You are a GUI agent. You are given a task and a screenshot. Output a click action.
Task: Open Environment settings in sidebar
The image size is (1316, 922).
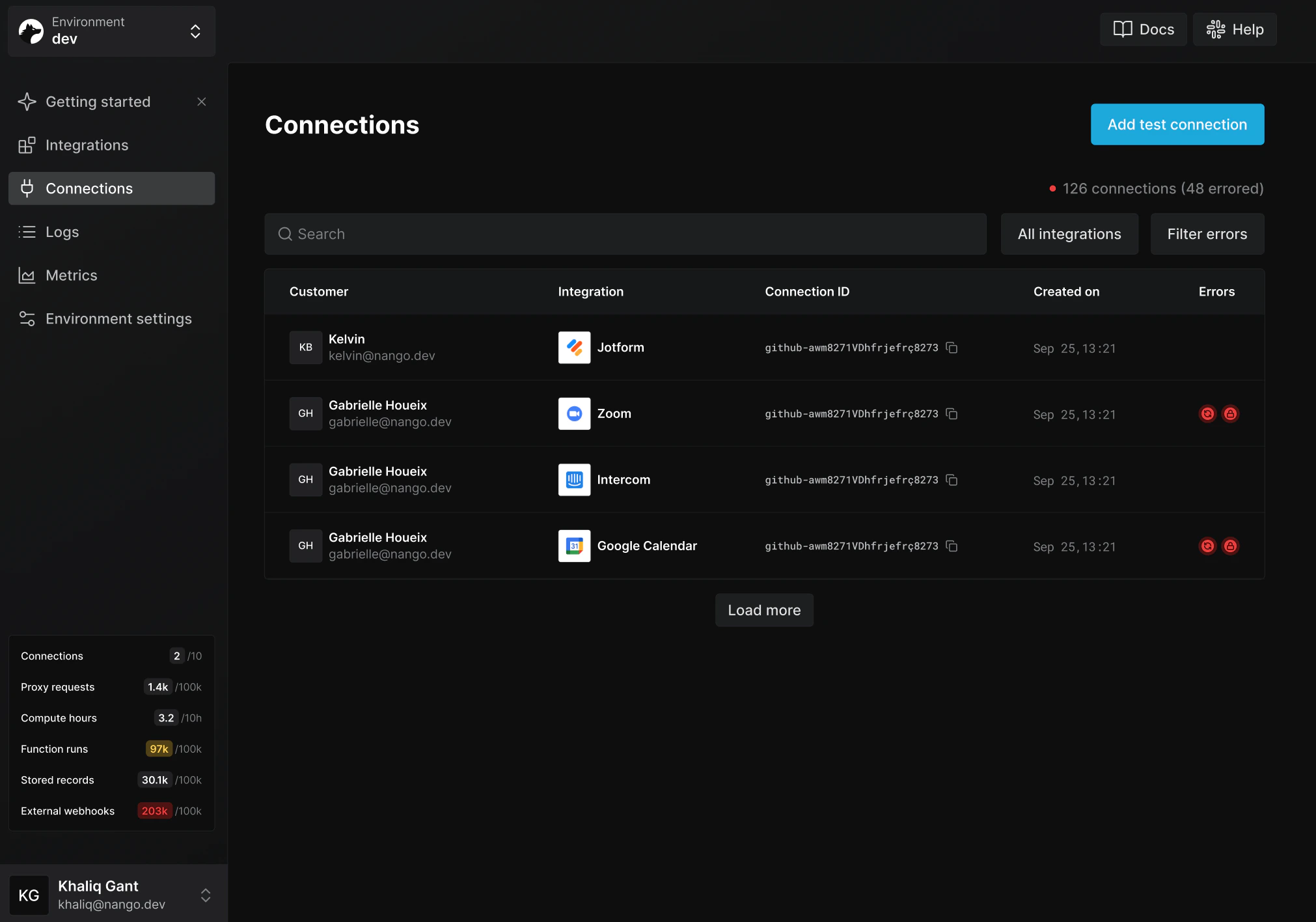click(118, 319)
